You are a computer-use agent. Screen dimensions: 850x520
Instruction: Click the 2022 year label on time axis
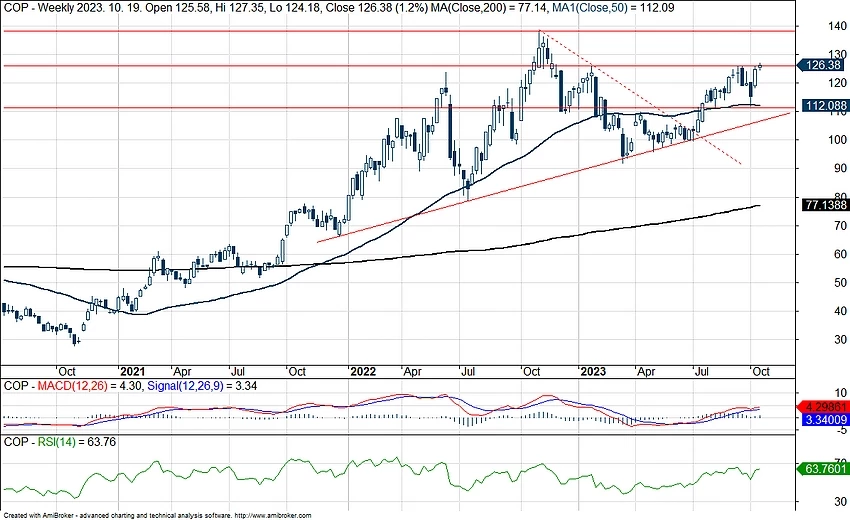pyautogui.click(x=363, y=371)
